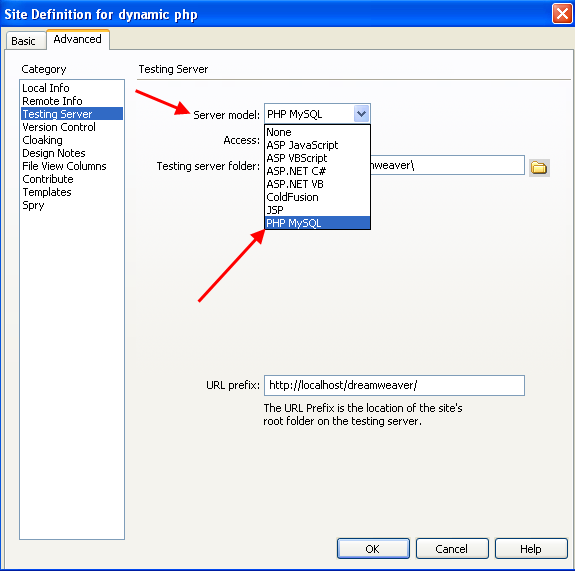Viewport: 575px width, 571px height.
Task: Click the Cancel button
Action: click(x=452, y=549)
